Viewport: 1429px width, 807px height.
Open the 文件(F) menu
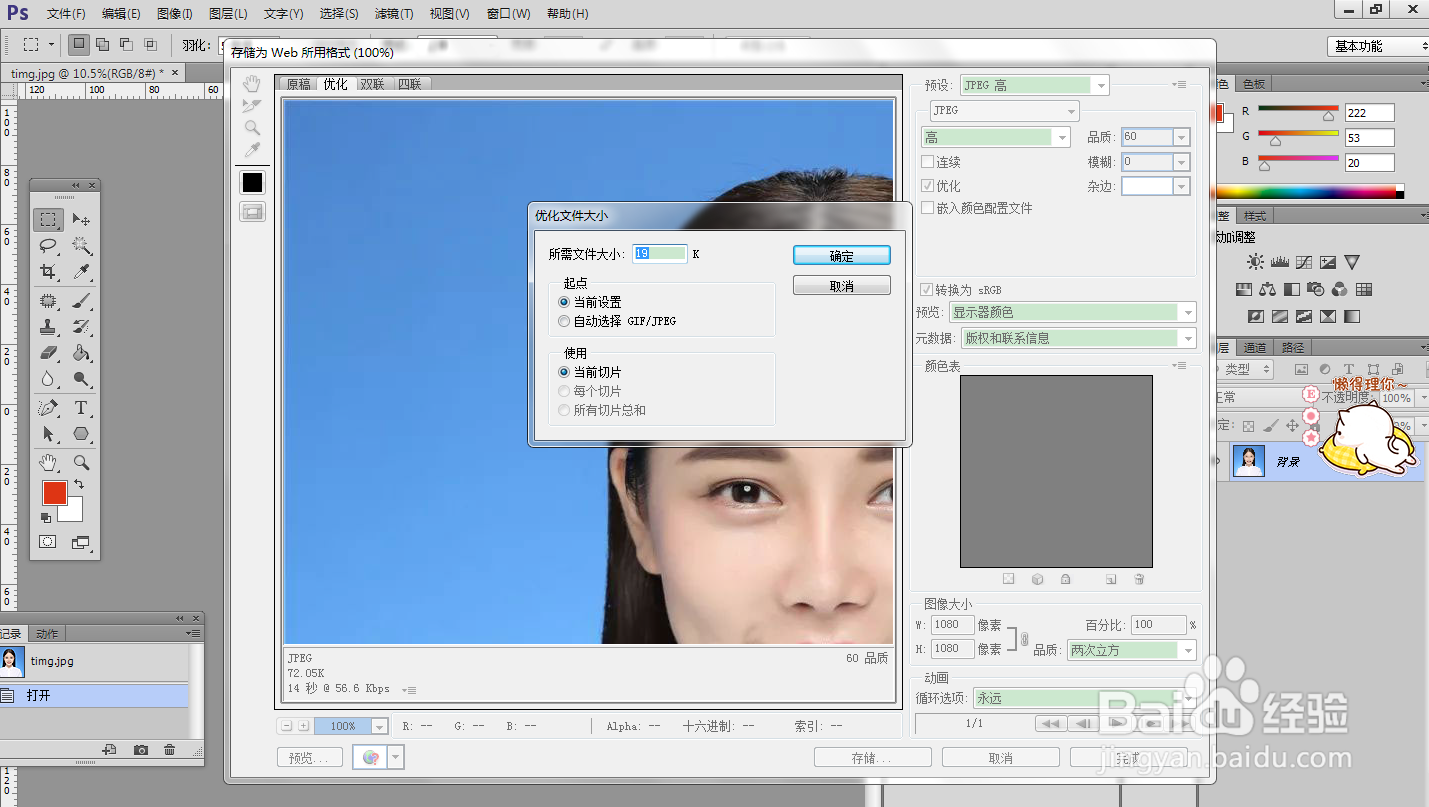(x=66, y=14)
